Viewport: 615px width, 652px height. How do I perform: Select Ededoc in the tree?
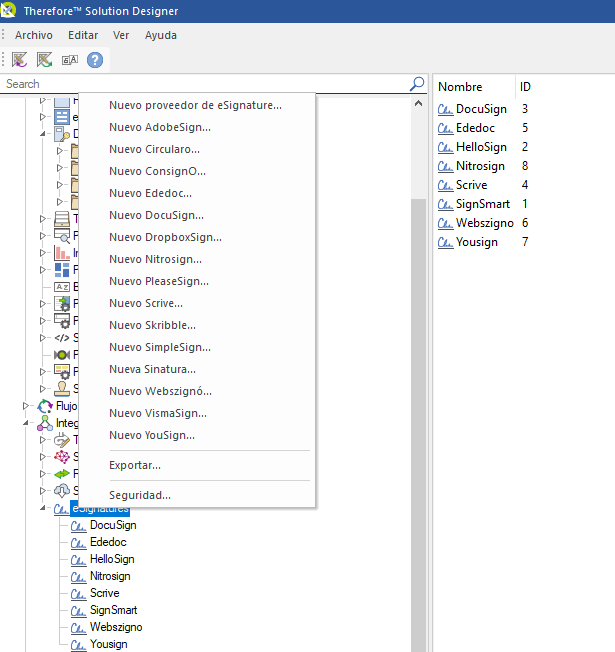pyautogui.click(x=108, y=542)
